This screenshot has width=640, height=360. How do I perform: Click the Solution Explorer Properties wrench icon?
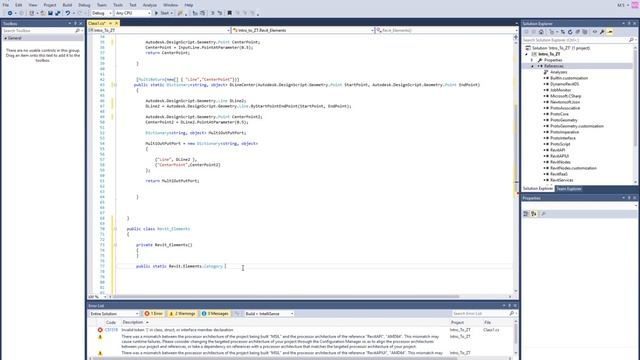coord(602,32)
